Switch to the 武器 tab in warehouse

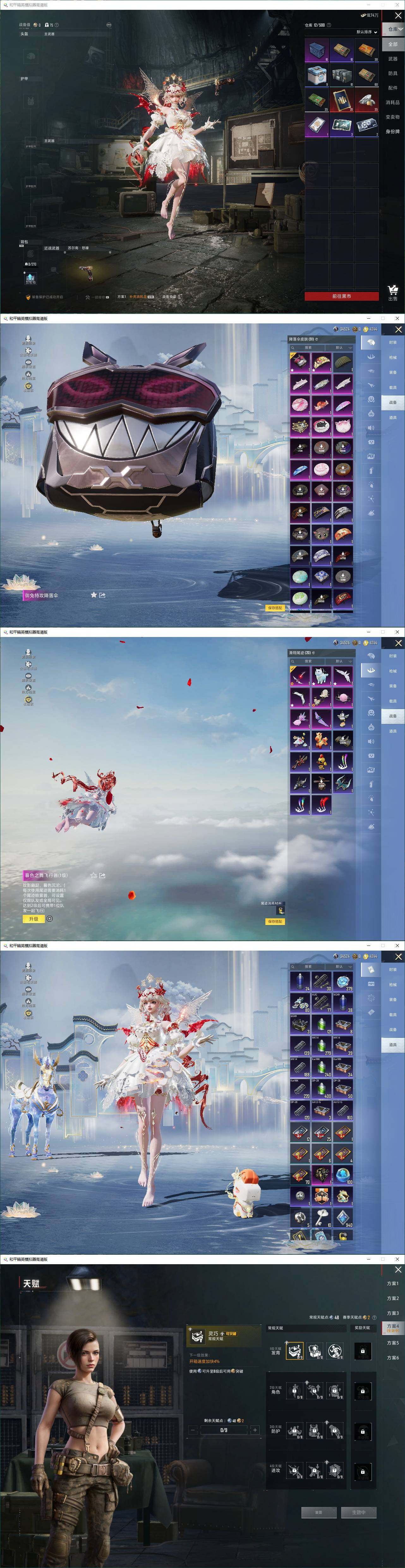pos(393,59)
